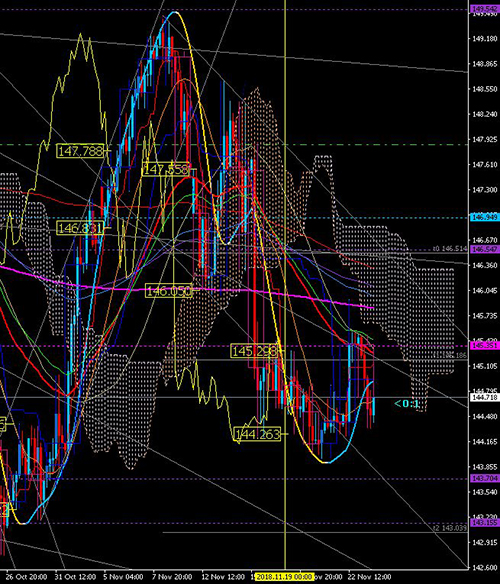Screen dimensions: 500x584
Task: Click the 143.540 price axis value
Action: click(485, 492)
